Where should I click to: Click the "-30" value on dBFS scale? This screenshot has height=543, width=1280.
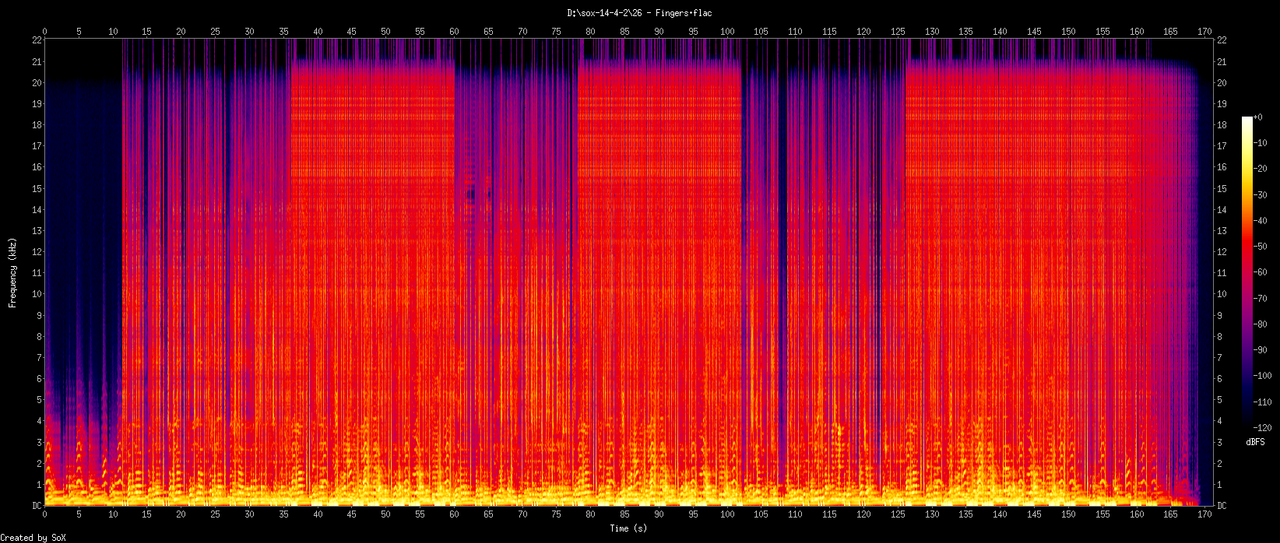point(1262,195)
